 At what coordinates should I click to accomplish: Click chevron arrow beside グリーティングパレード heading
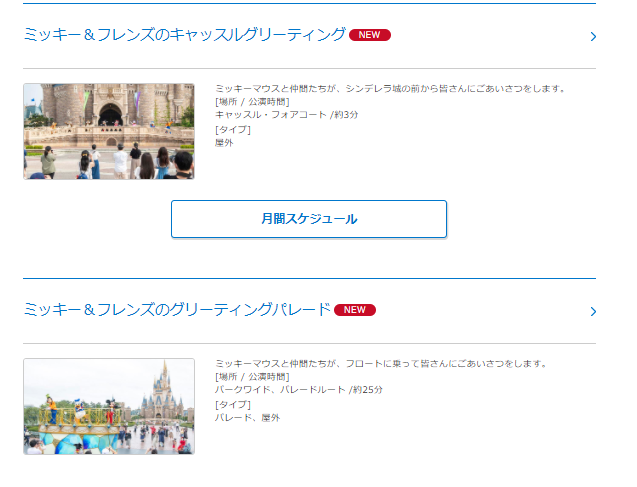click(593, 312)
